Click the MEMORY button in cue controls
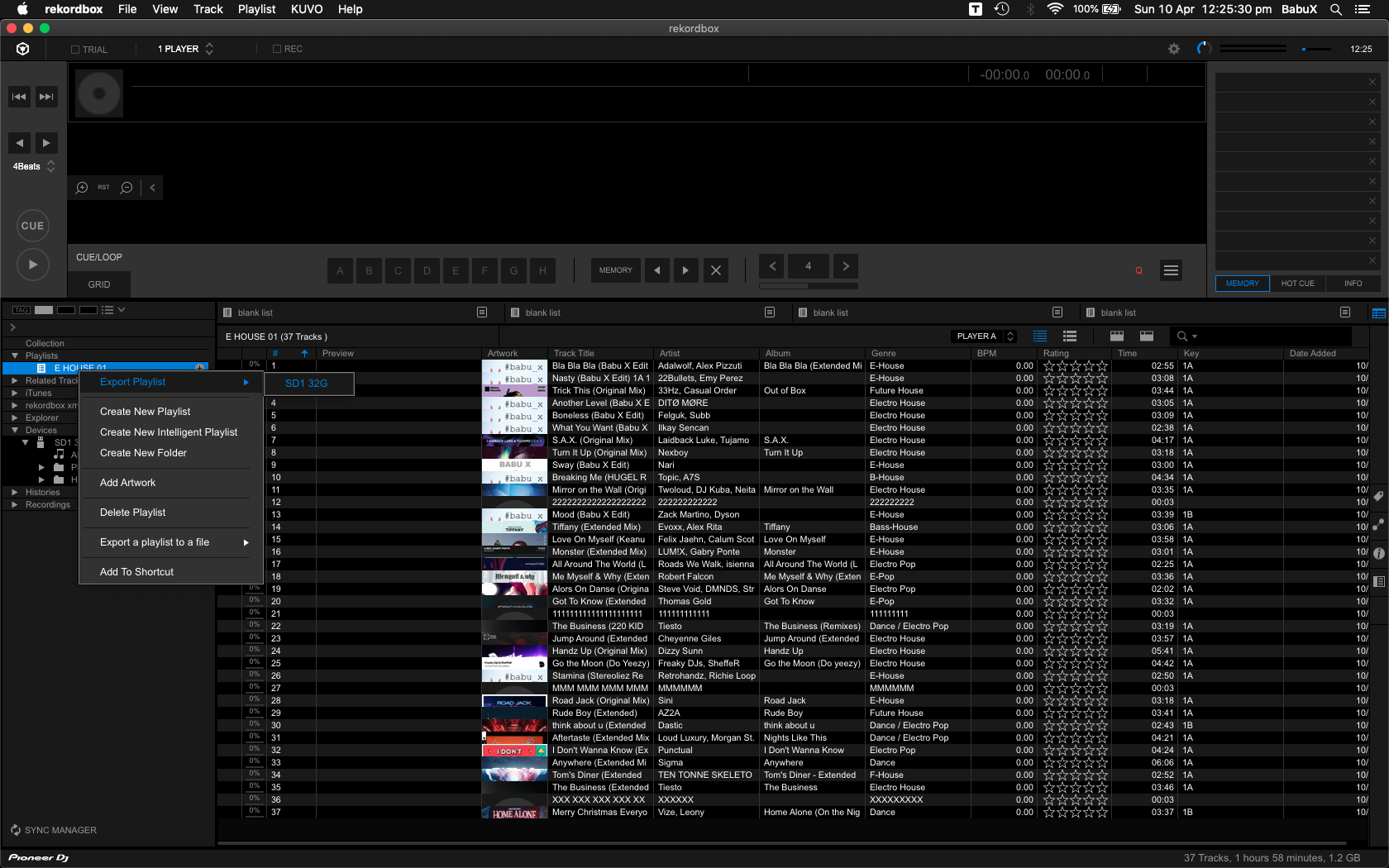The image size is (1389, 868). (615, 270)
